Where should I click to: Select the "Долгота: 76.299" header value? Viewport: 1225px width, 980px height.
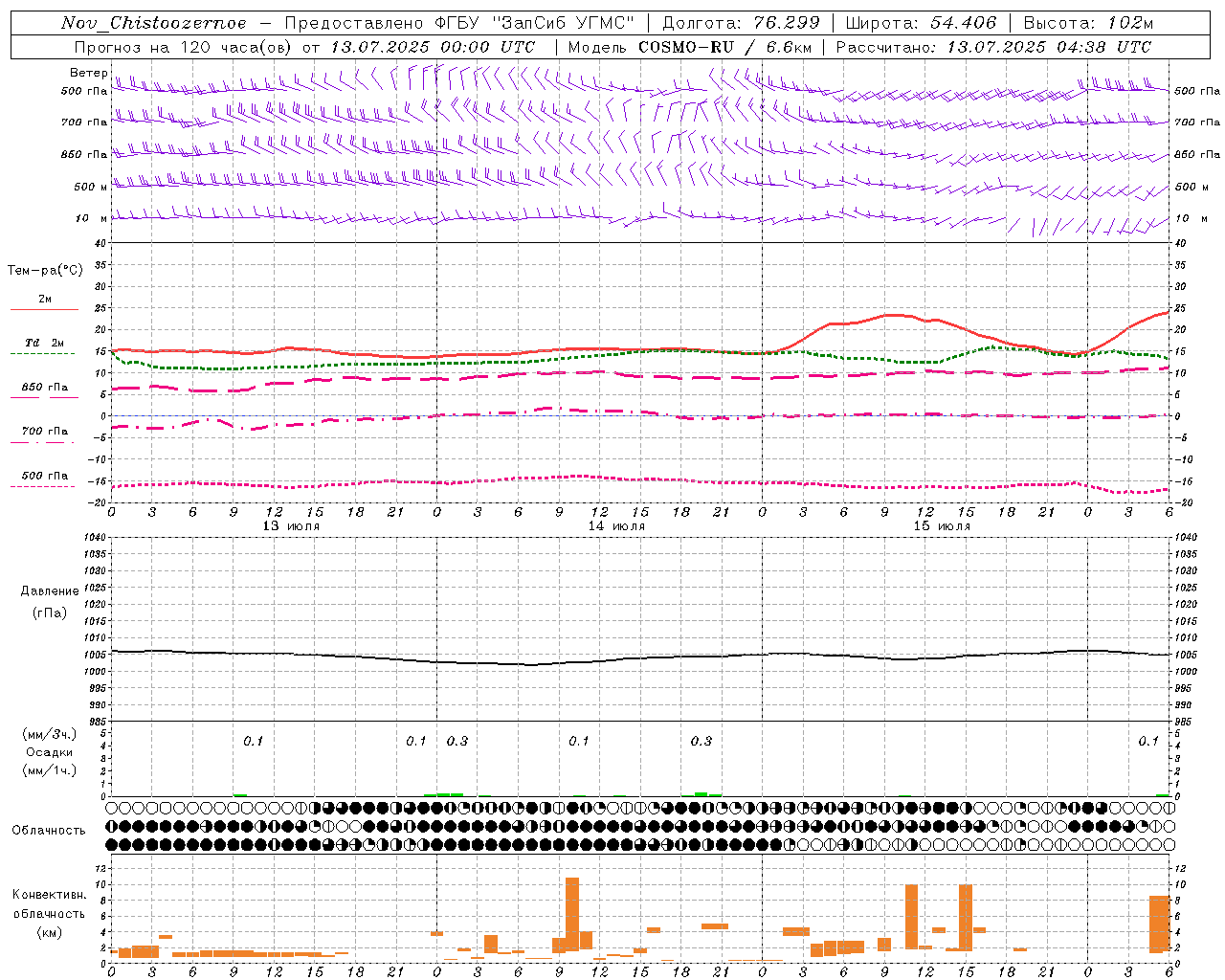[741, 23]
